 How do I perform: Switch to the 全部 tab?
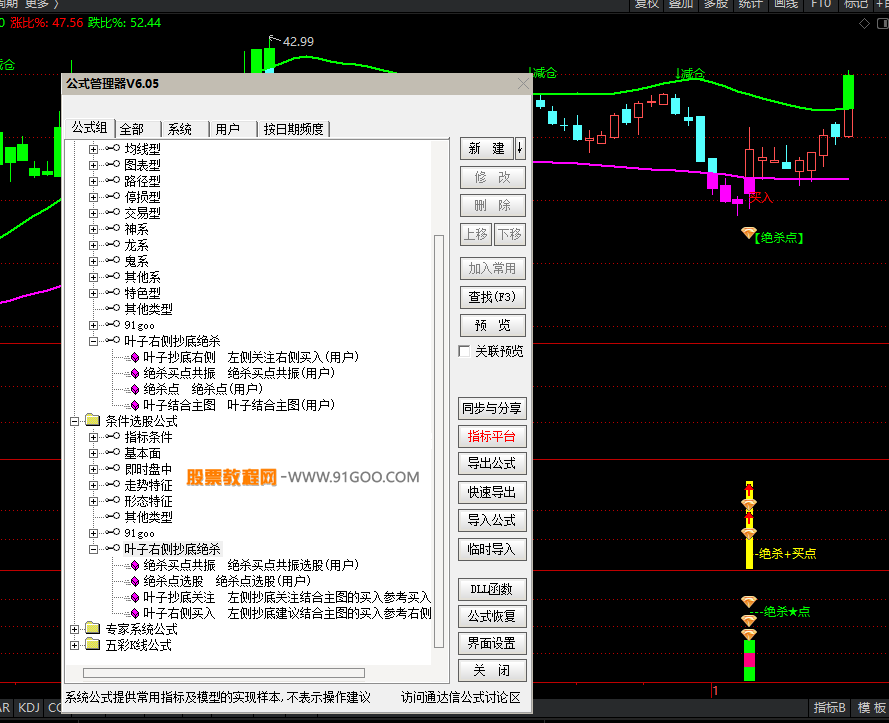[x=132, y=129]
